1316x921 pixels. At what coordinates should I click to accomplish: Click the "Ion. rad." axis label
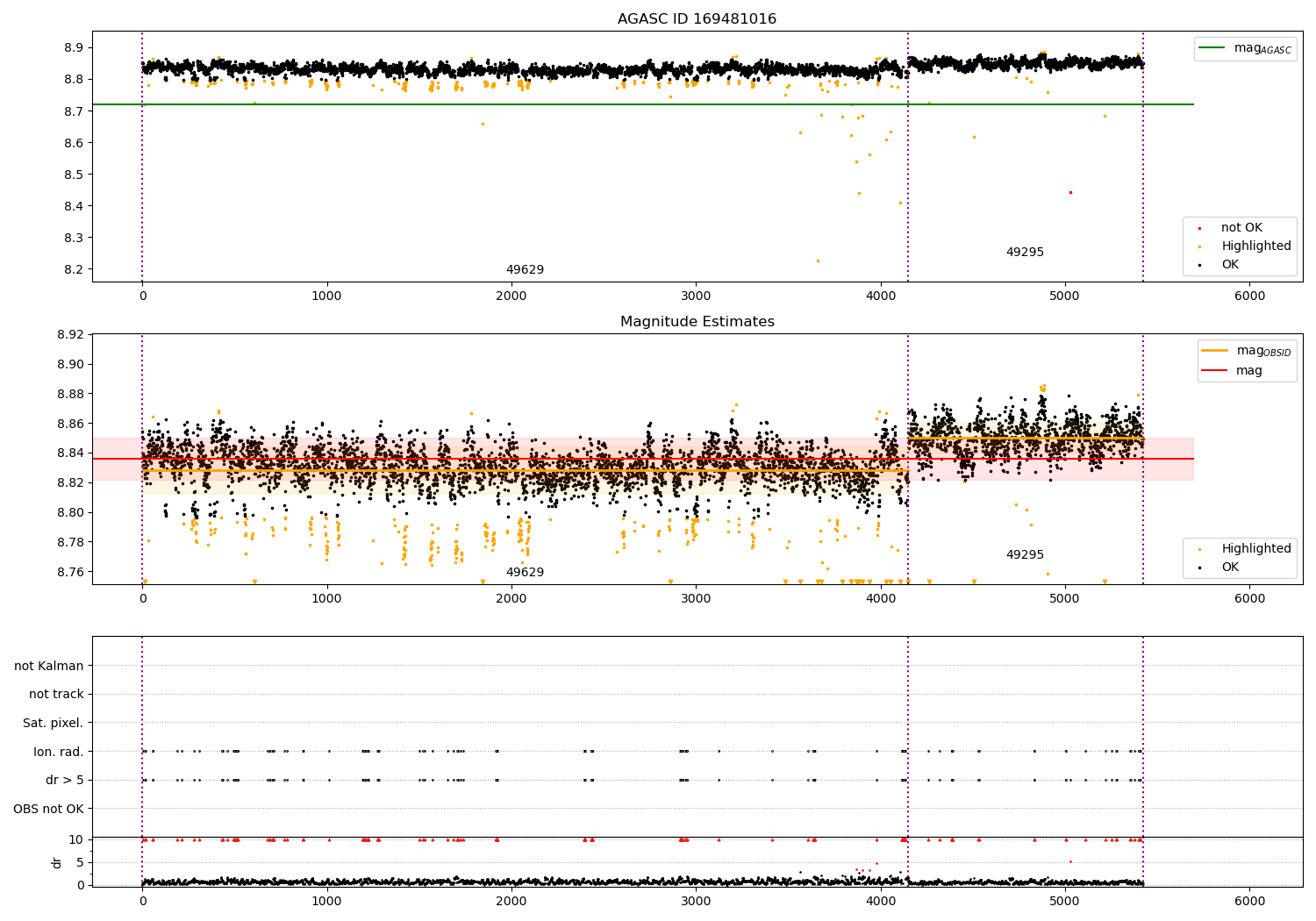pyautogui.click(x=59, y=752)
